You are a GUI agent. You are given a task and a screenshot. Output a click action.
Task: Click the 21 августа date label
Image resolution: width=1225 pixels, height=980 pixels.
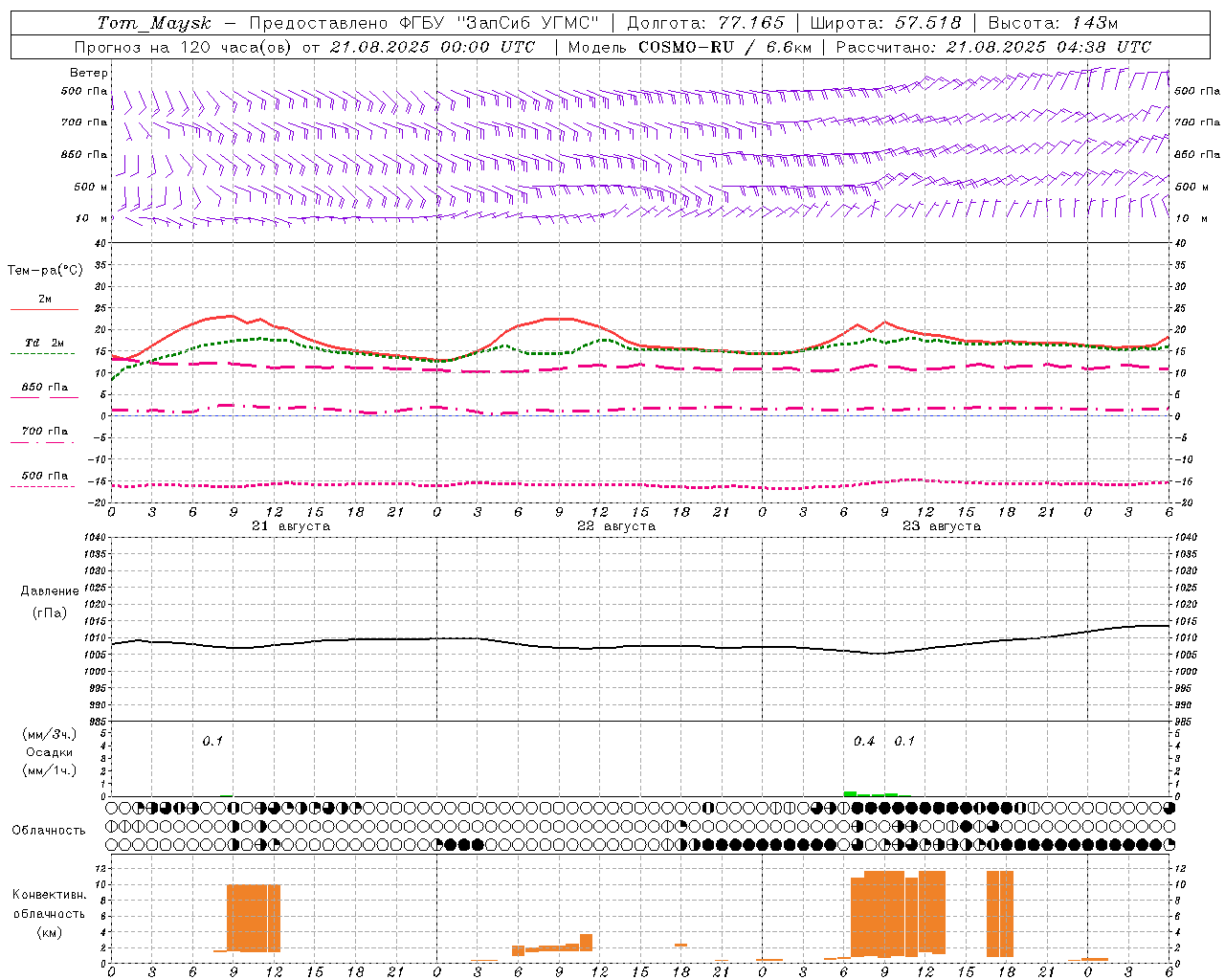(291, 526)
